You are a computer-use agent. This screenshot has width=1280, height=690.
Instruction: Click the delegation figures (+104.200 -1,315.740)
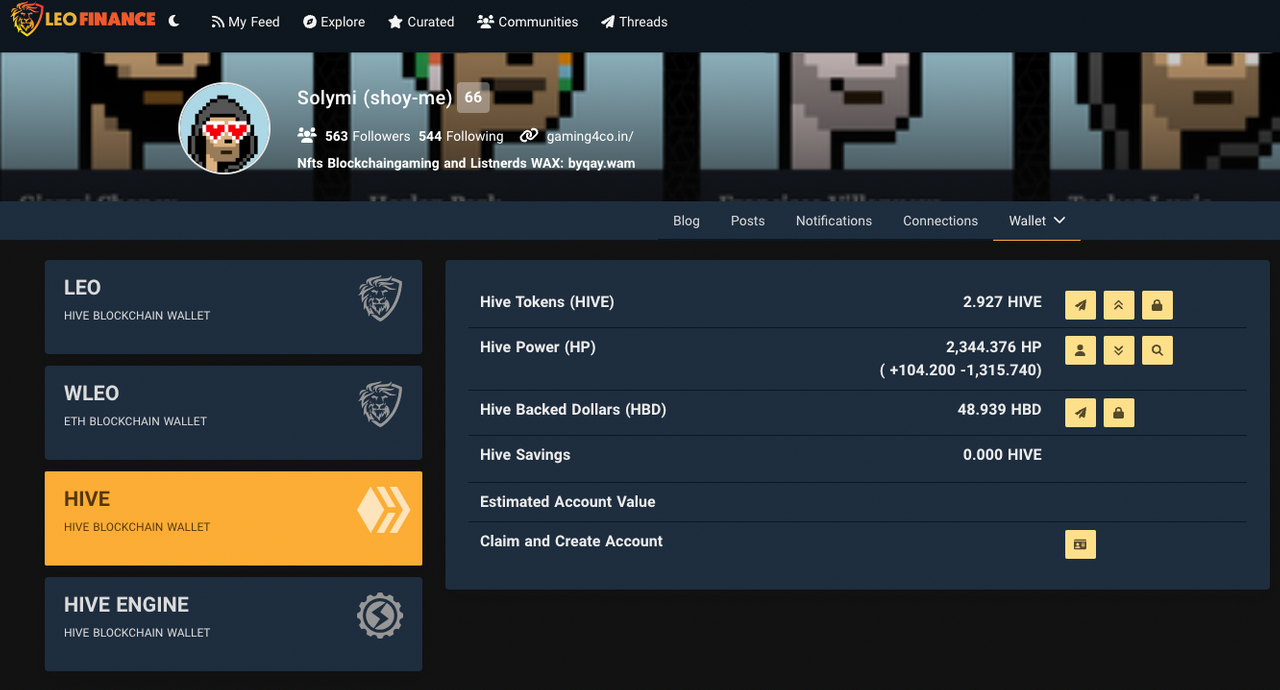961,370
